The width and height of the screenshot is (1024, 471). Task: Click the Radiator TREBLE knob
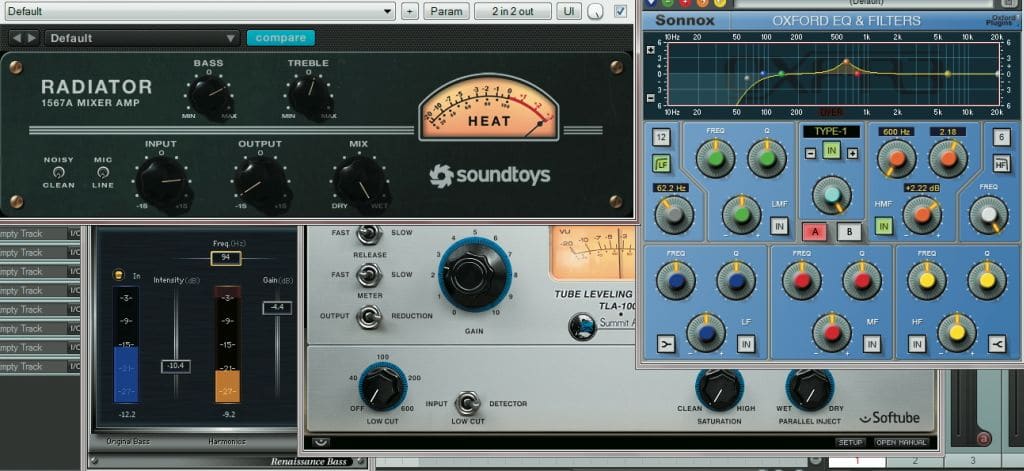[310, 95]
